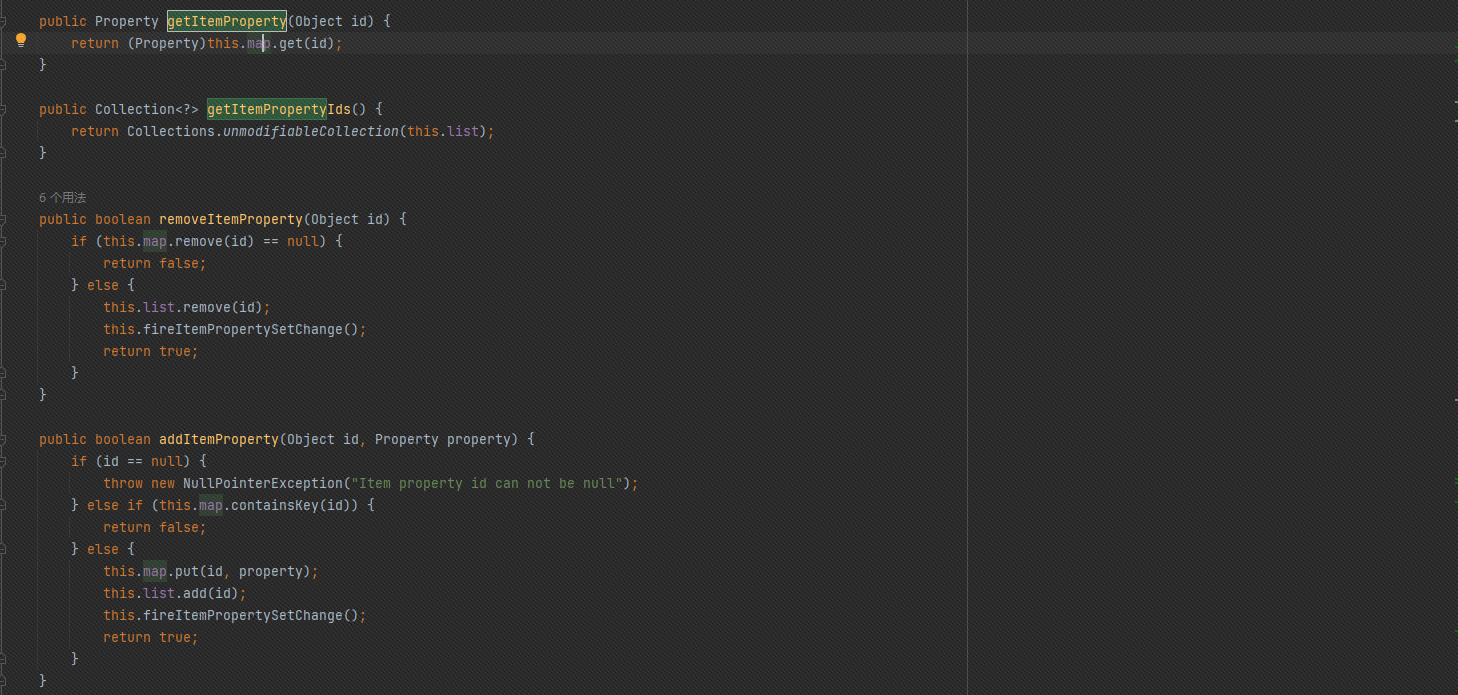Click the addItemProperty method name
The height and width of the screenshot is (695, 1458).
219,439
